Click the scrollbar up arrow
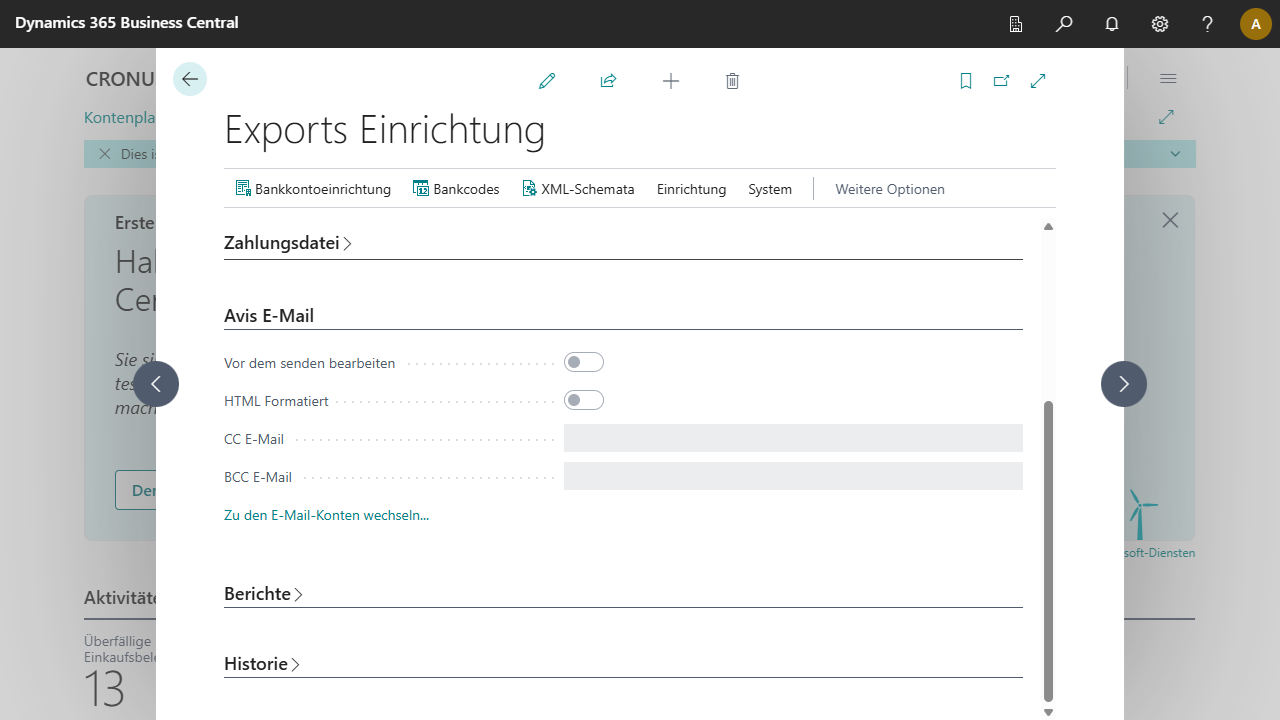 tap(1048, 227)
